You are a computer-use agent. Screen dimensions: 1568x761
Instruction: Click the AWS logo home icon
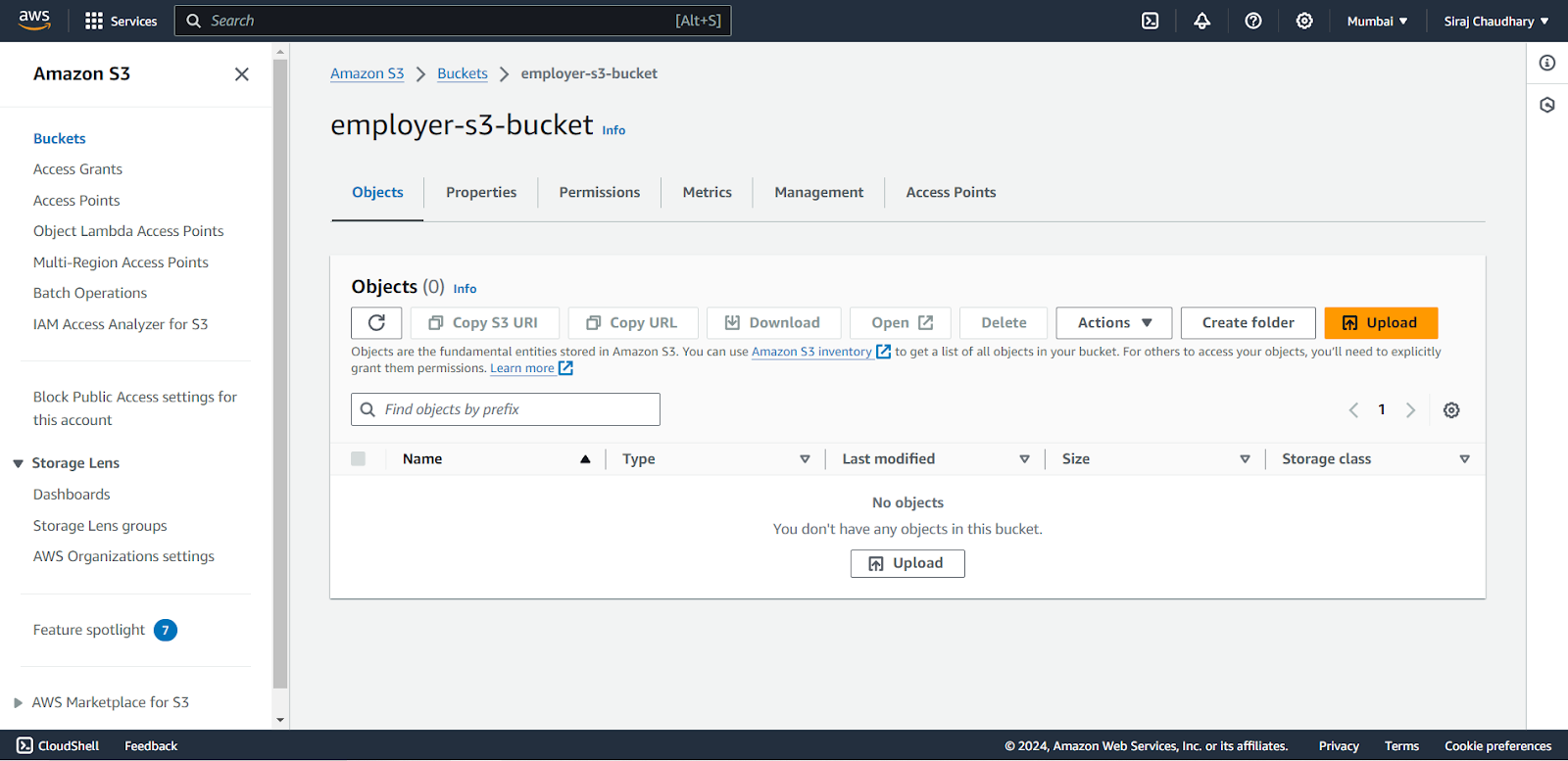click(34, 21)
